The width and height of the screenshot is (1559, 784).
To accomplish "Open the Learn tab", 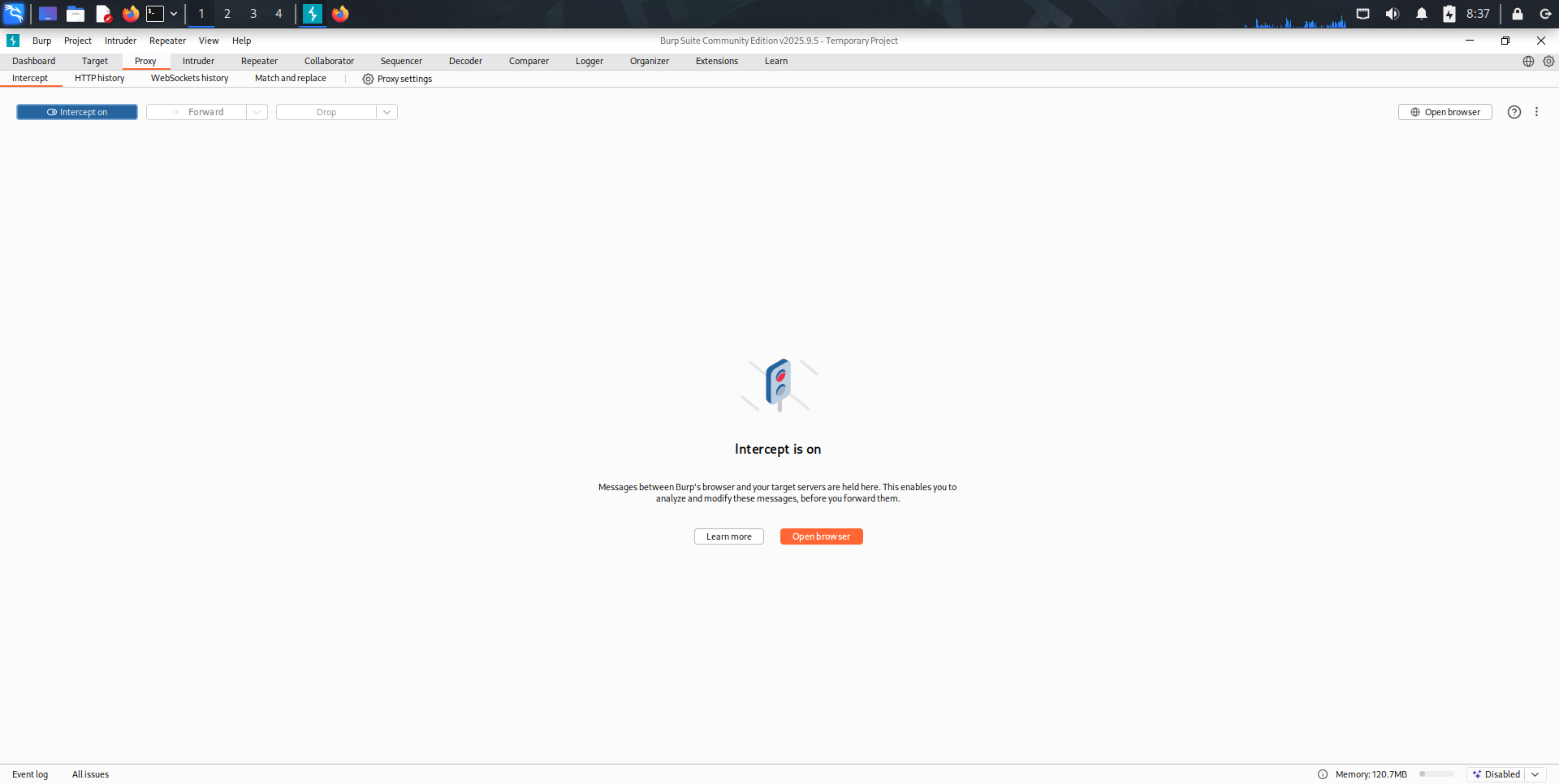I will (x=776, y=61).
